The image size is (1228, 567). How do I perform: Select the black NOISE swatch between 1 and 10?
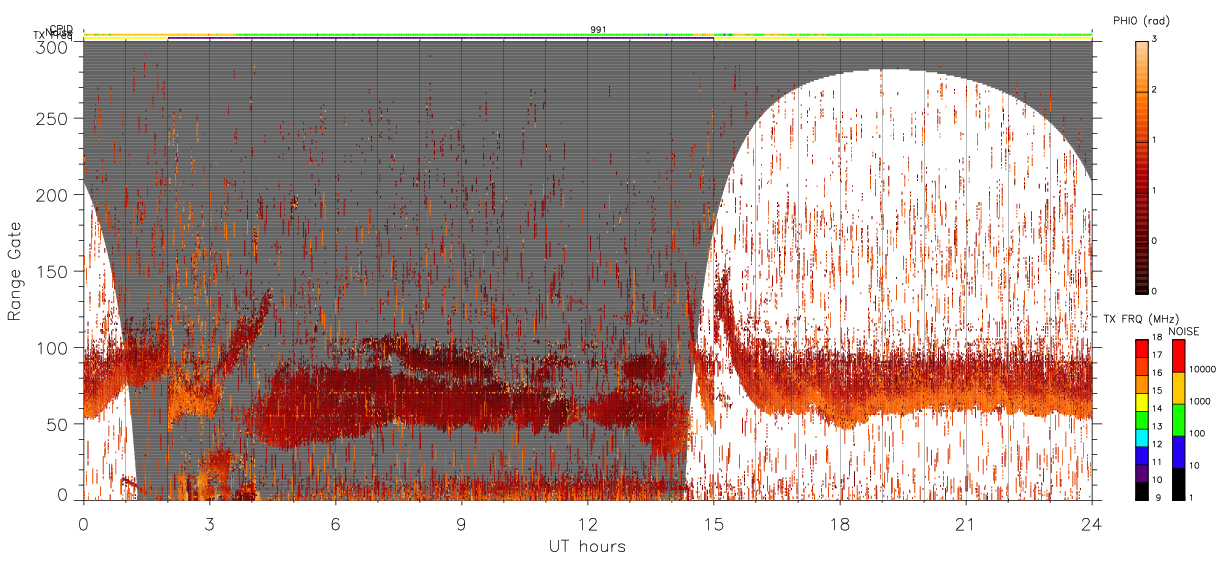click(1178, 484)
